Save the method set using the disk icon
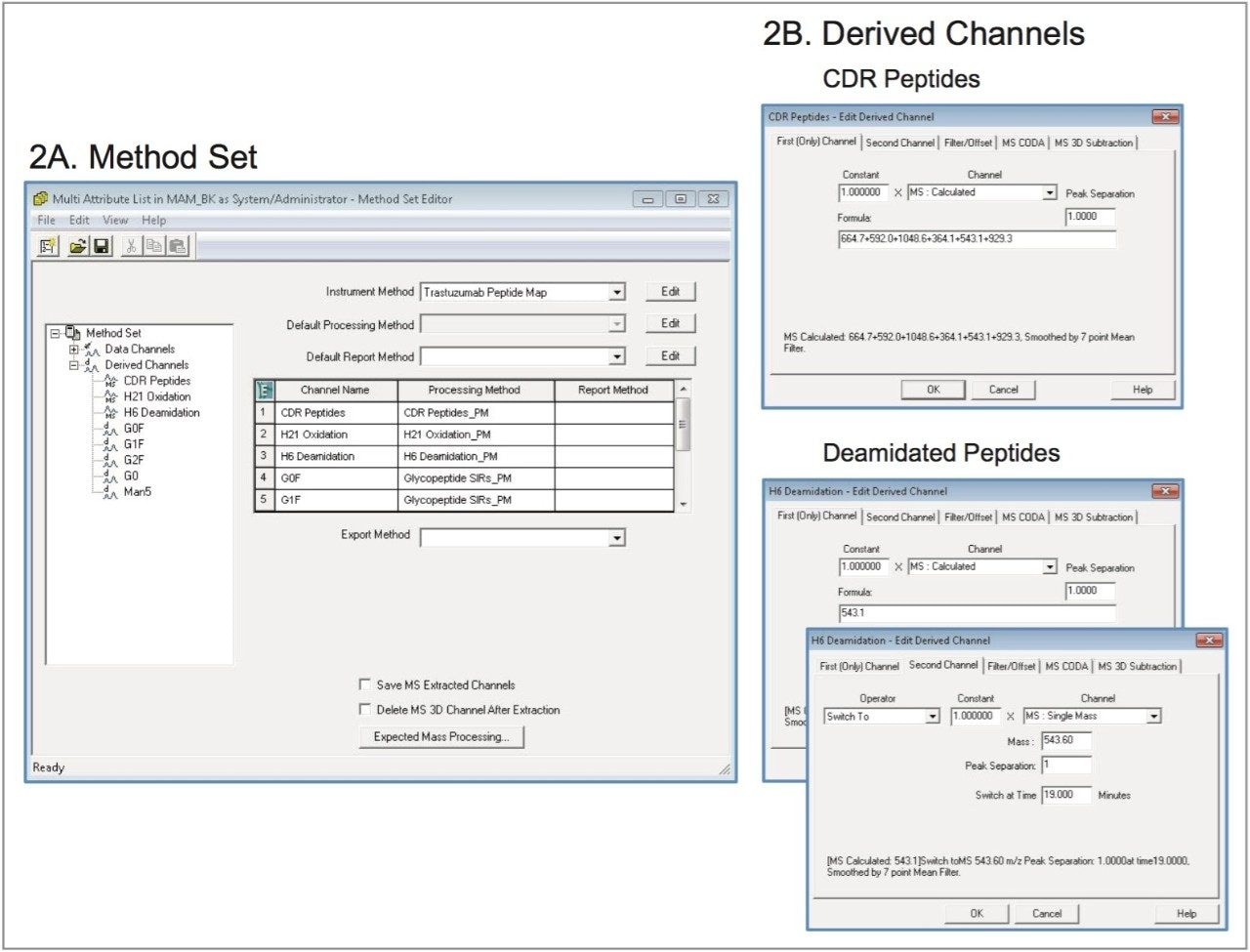The height and width of the screenshot is (952, 1250). tap(102, 246)
